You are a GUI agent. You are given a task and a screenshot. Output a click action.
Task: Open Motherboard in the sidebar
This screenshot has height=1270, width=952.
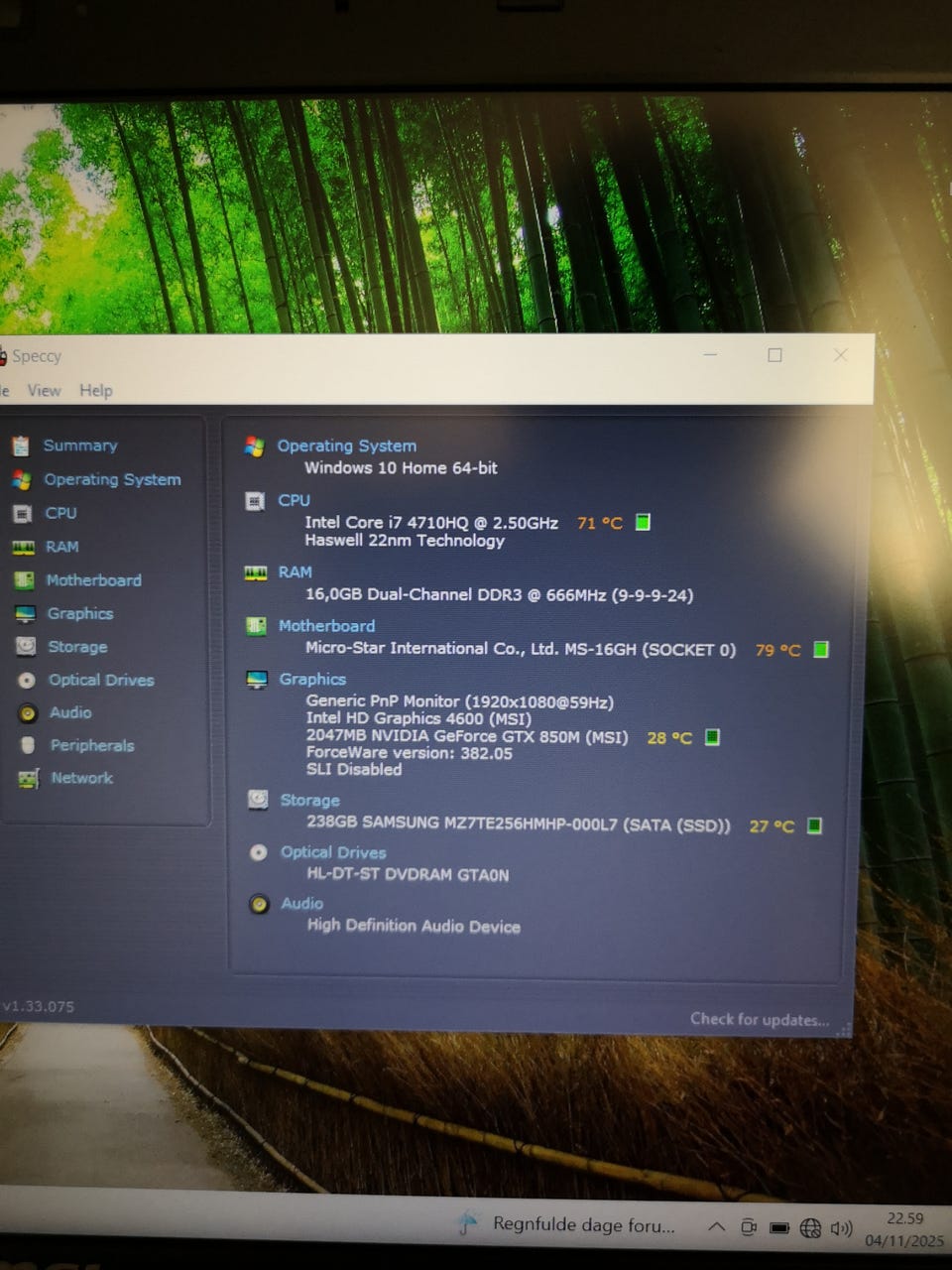pos(93,580)
